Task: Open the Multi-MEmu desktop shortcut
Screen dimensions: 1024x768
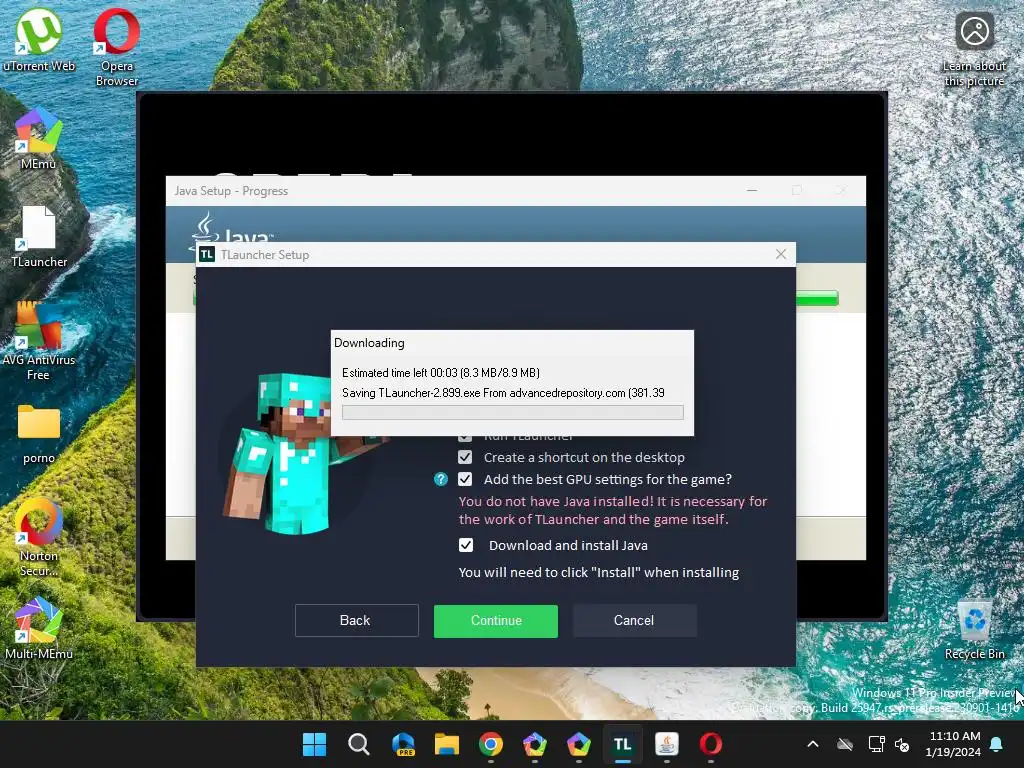Action: point(39,628)
